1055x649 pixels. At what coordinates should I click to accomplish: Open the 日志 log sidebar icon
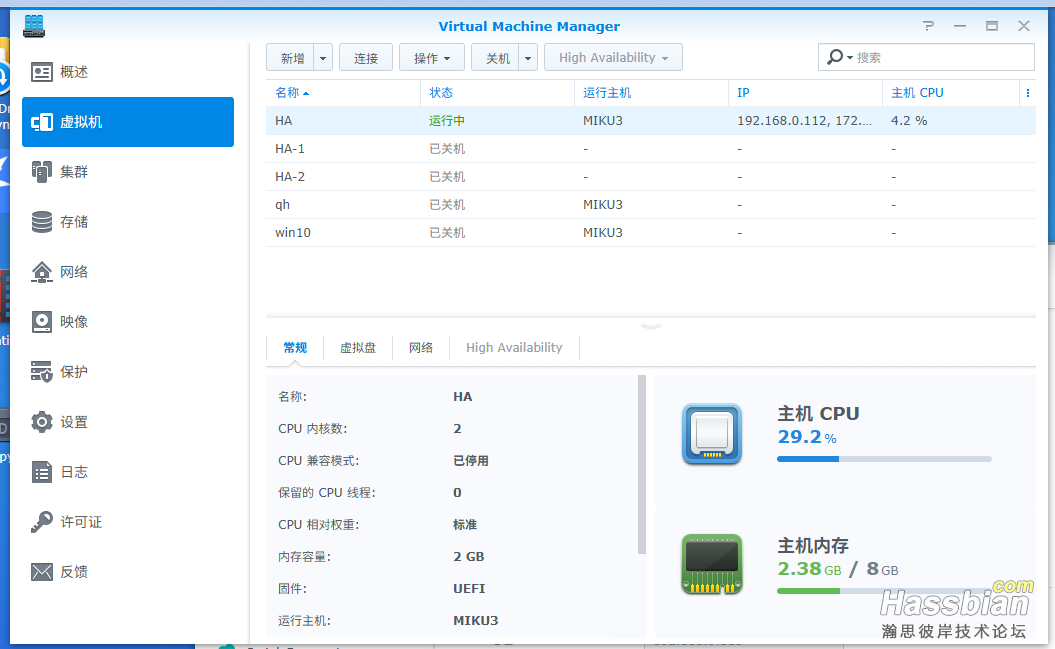(42, 472)
